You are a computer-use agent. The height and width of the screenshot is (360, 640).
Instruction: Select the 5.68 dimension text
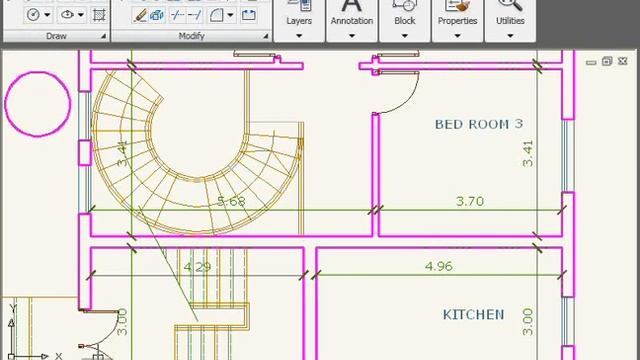(231, 201)
